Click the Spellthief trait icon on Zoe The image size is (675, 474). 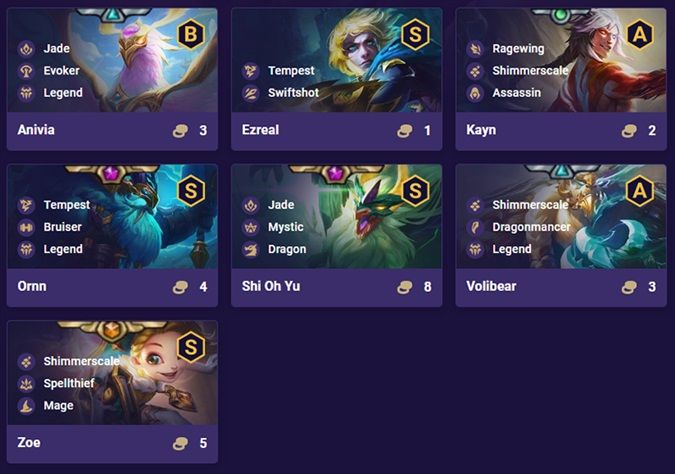(x=26, y=383)
